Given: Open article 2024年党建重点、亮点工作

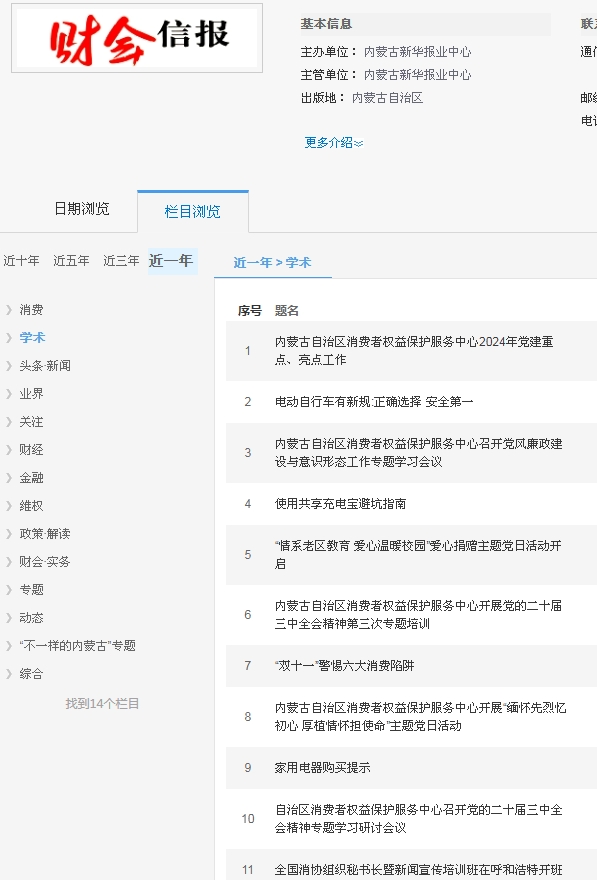Looking at the screenshot, I should 414,351.
